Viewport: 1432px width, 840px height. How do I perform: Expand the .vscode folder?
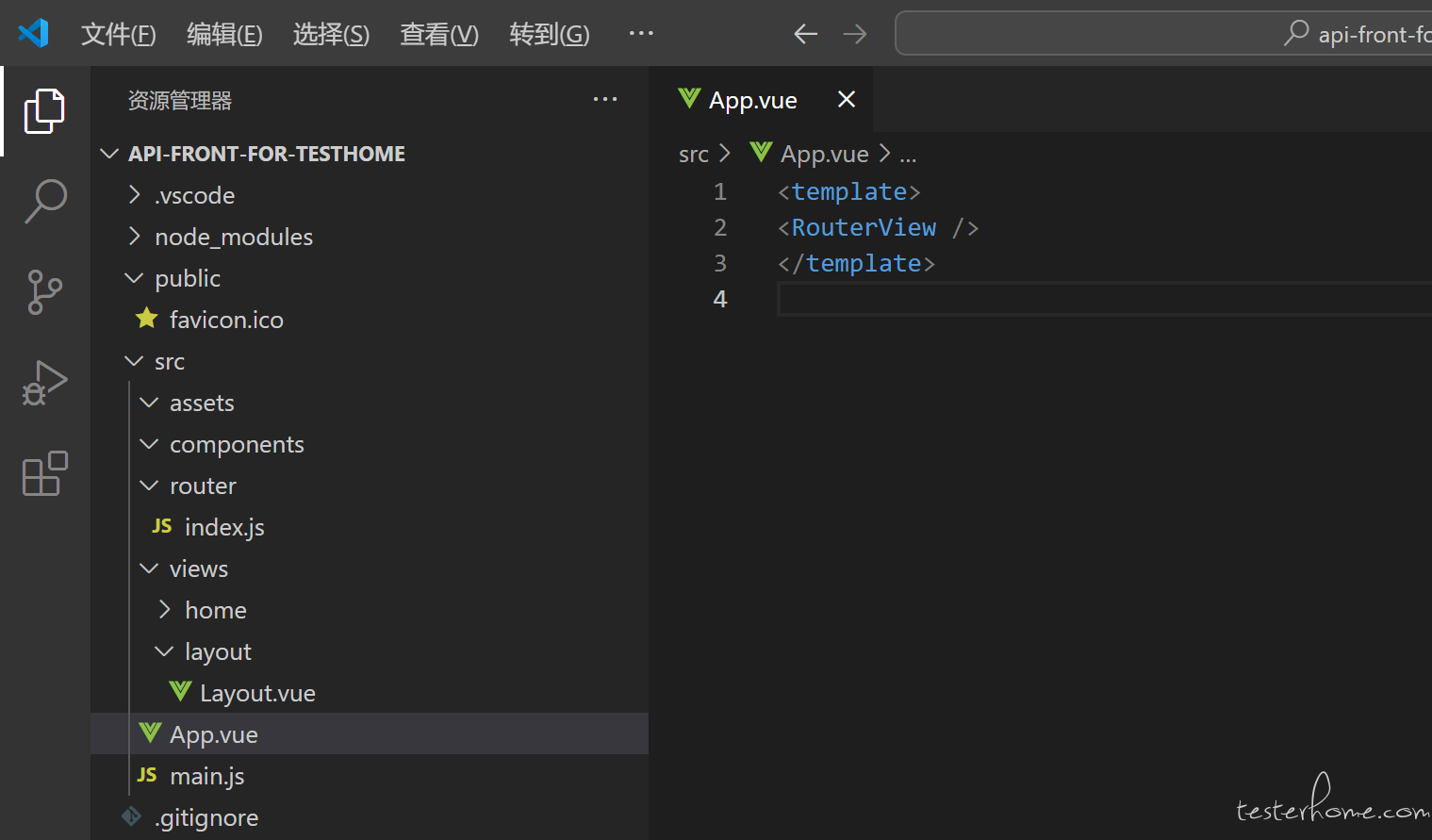coord(135,195)
